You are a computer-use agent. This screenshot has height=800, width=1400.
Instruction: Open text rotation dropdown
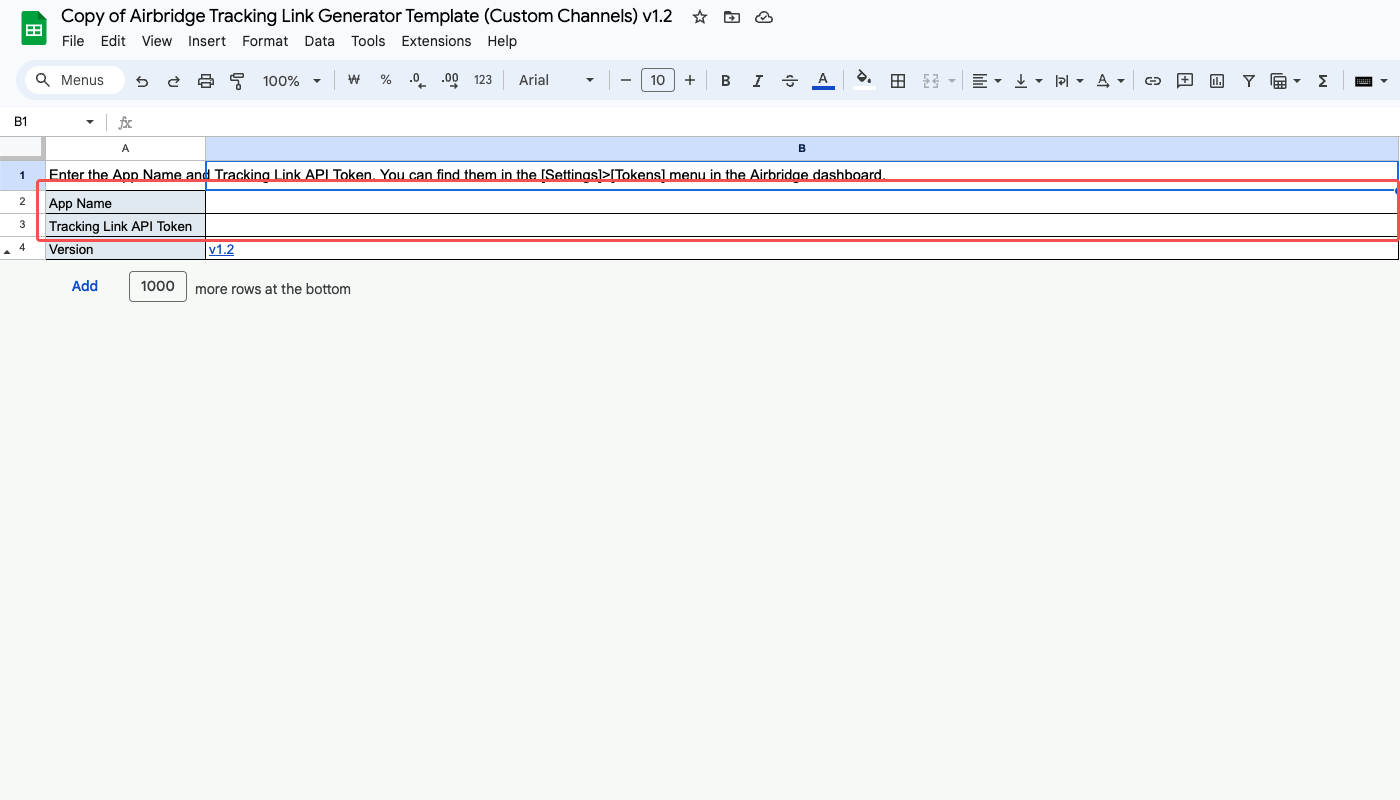point(1110,81)
